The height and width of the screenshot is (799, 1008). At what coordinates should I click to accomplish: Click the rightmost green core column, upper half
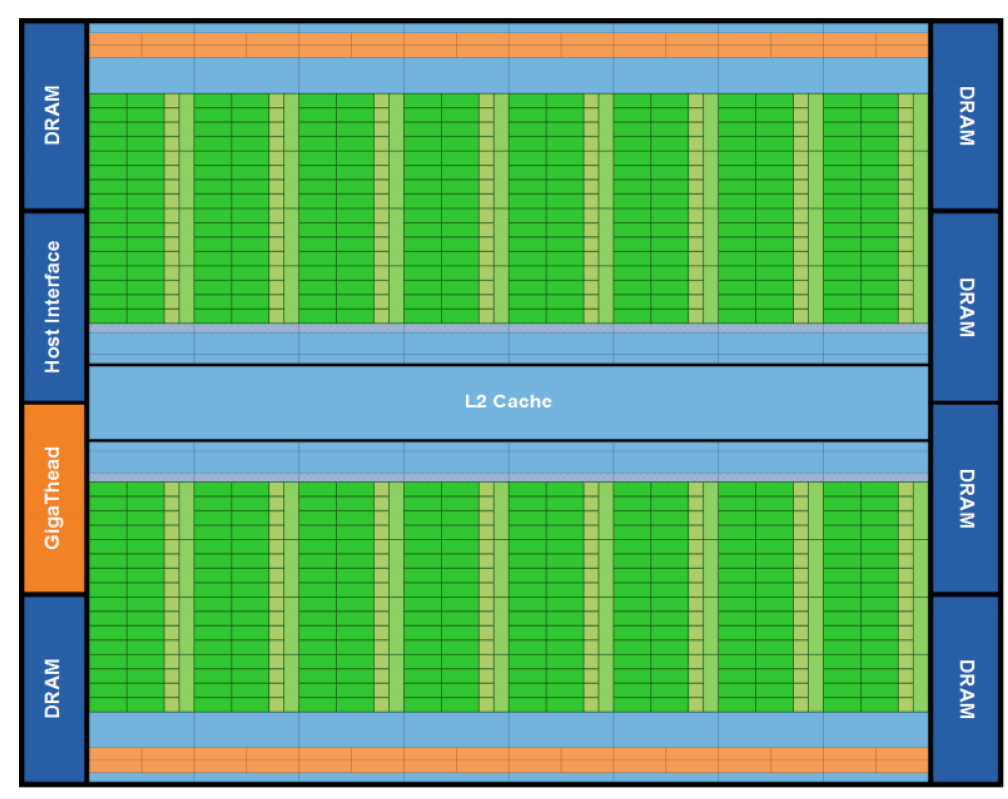[860, 208]
